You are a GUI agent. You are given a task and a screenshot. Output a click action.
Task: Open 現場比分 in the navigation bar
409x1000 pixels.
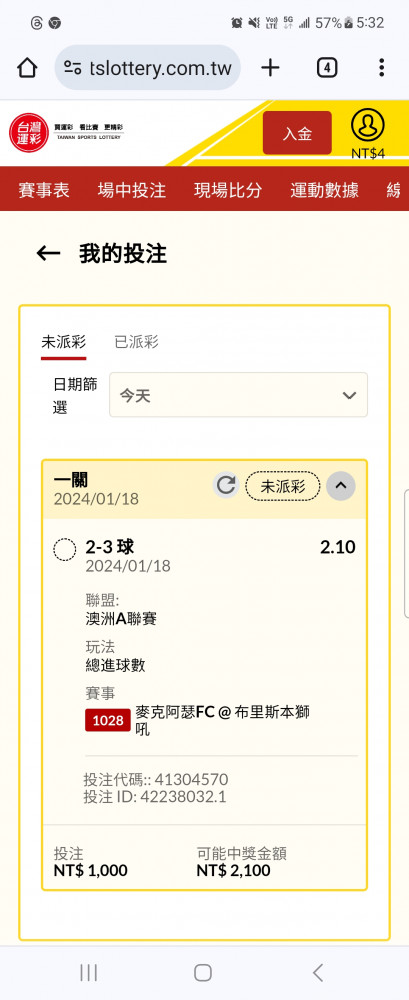(x=228, y=189)
